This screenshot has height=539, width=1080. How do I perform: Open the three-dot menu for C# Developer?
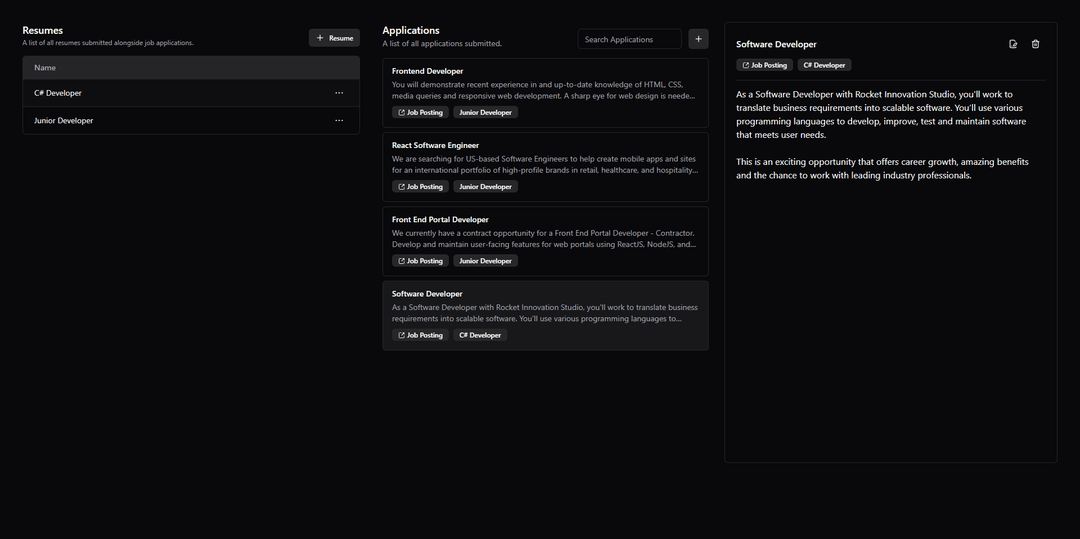tap(339, 93)
